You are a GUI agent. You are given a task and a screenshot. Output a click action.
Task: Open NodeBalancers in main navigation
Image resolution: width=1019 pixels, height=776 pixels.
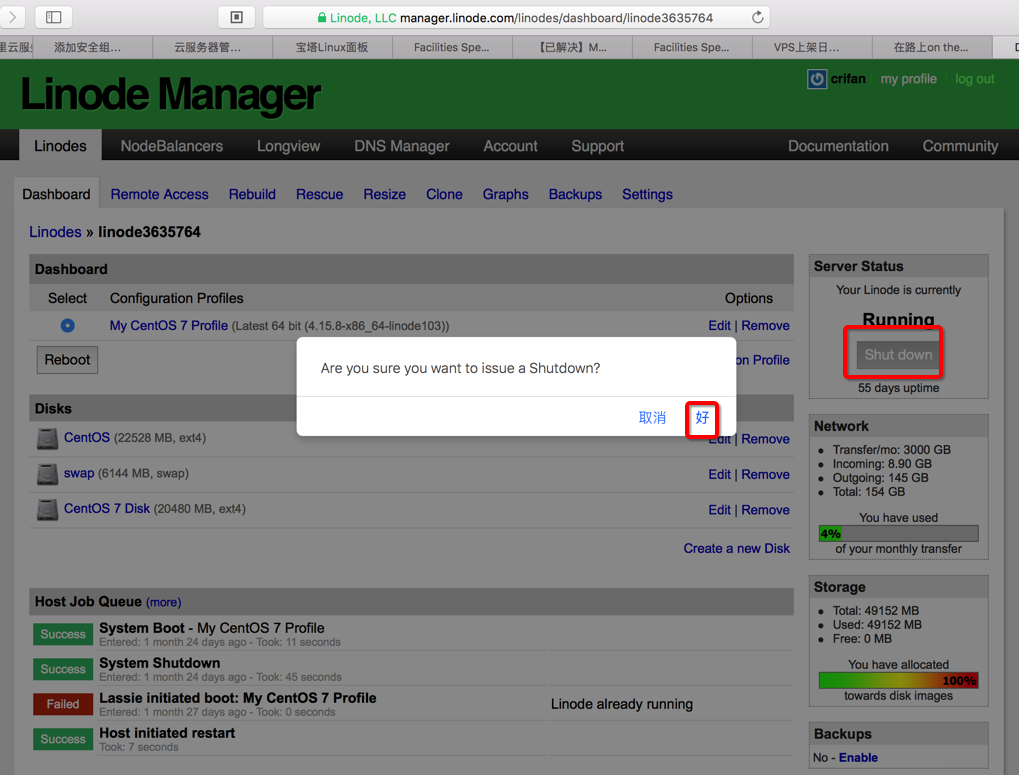coord(172,146)
